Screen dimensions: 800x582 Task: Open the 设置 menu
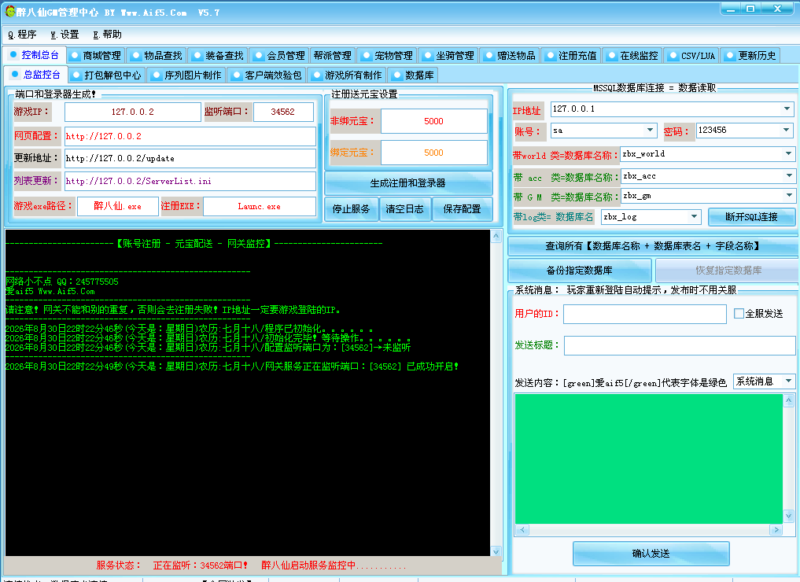[x=65, y=35]
